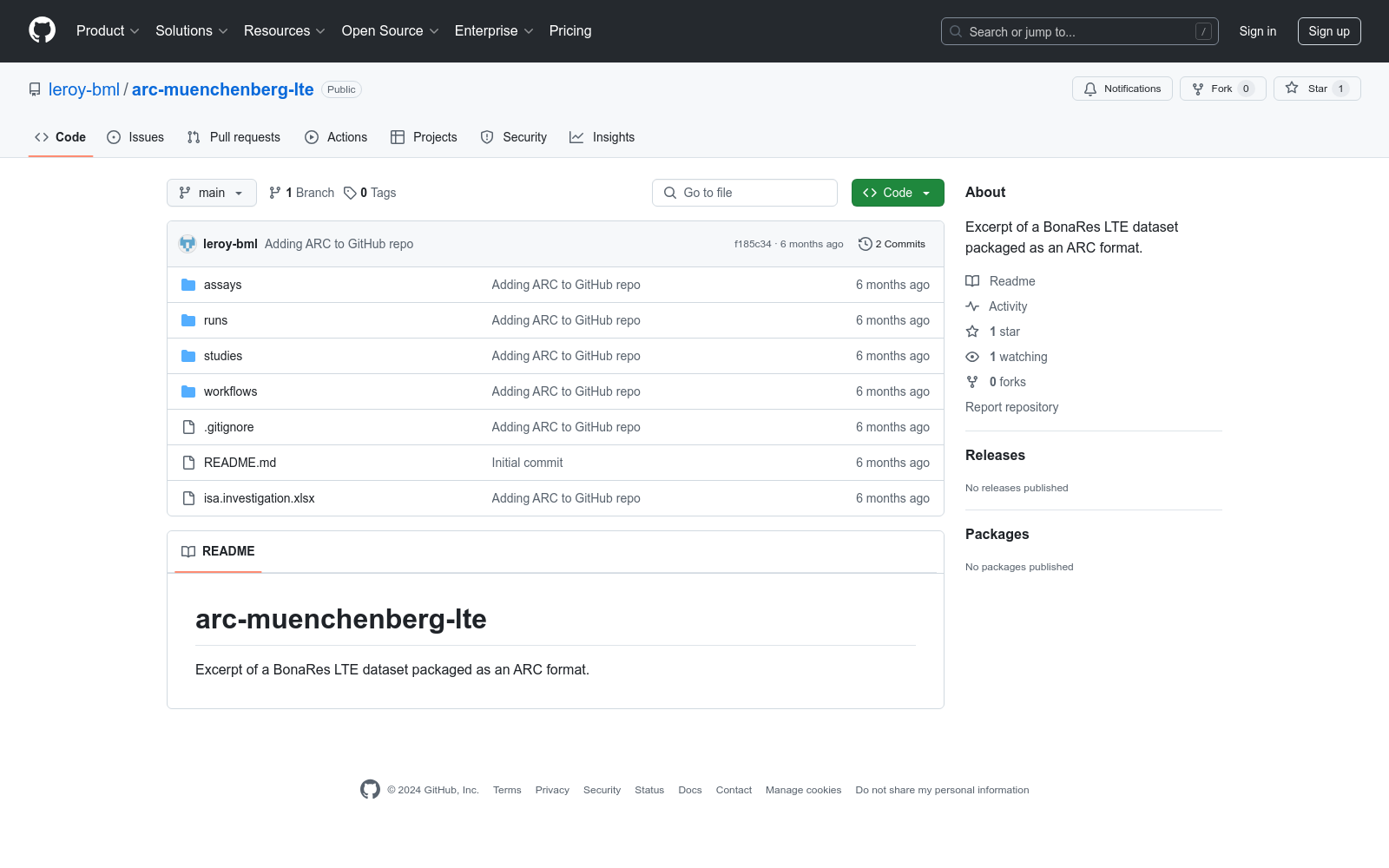Click the search magnifier icon in header
The image size is (1389, 868).
click(x=956, y=31)
